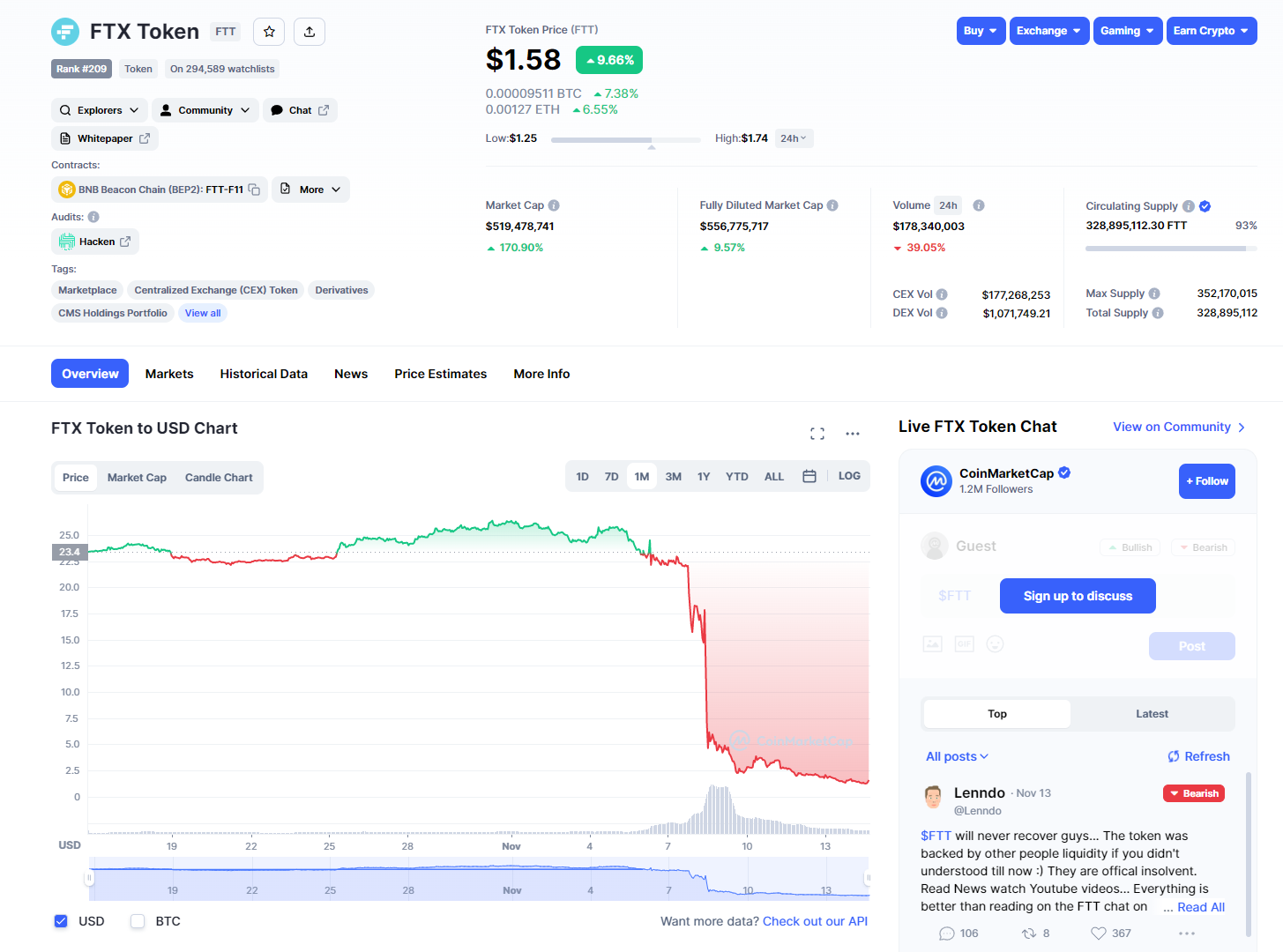The height and width of the screenshot is (952, 1283).
Task: Click the CoinMarketCap avatar in chat
Action: [x=936, y=481]
